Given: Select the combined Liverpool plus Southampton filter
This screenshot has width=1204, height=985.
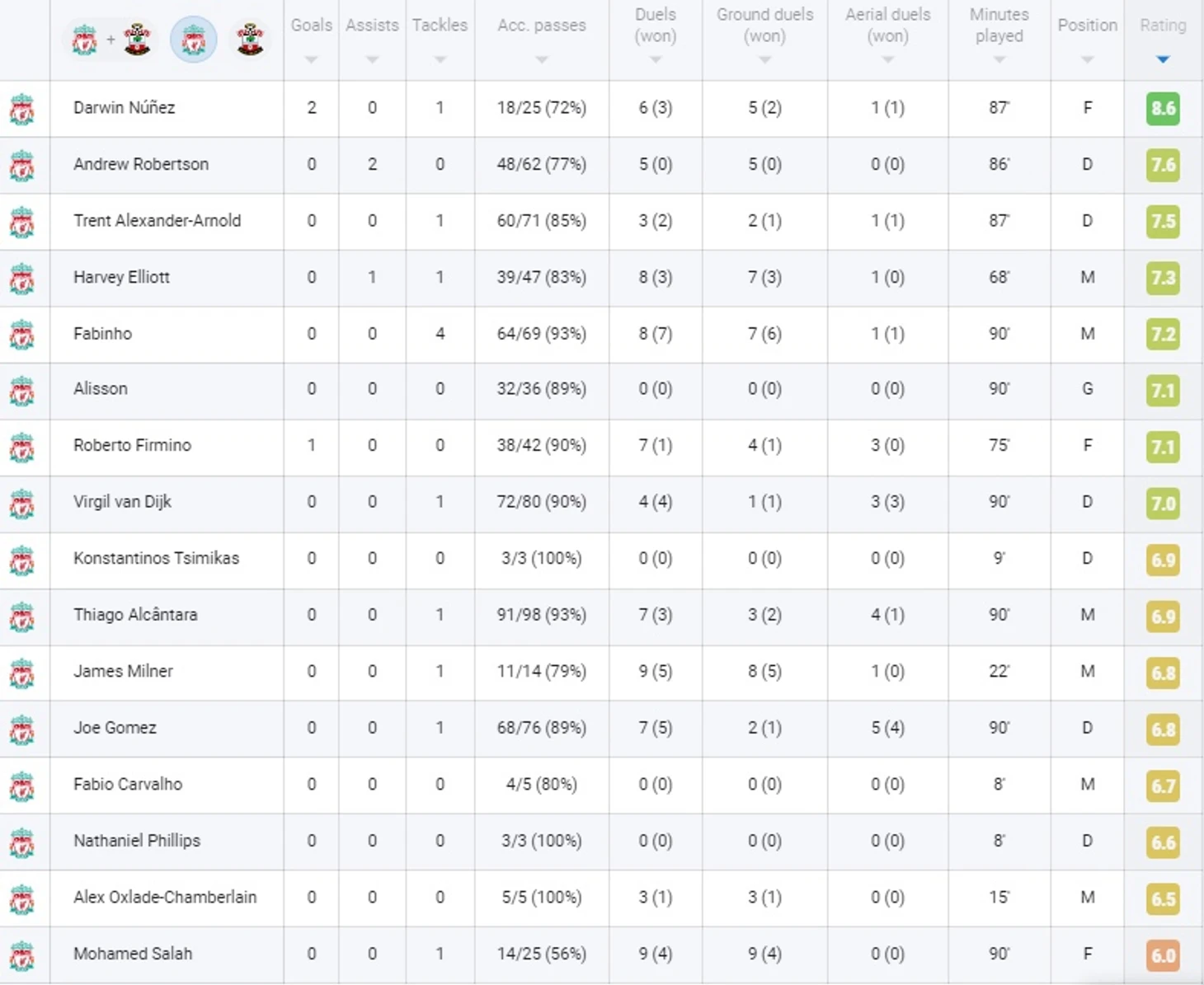Looking at the screenshot, I should point(111,39).
